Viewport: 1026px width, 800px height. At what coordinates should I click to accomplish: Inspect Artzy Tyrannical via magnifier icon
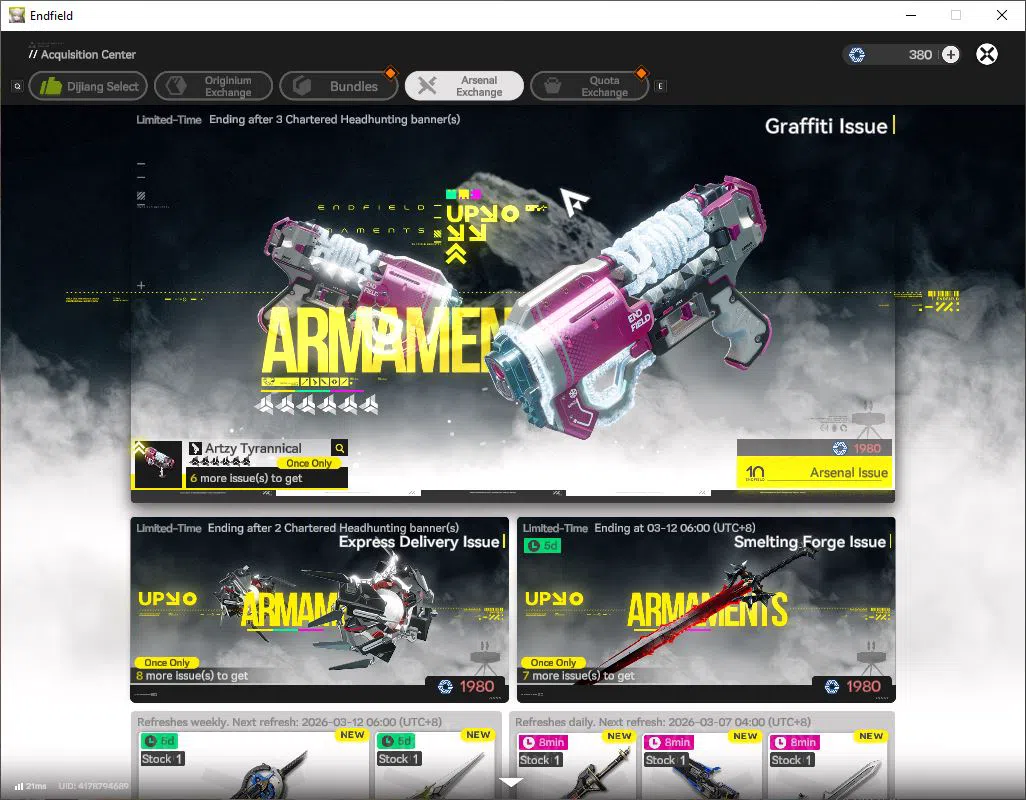[x=340, y=448]
